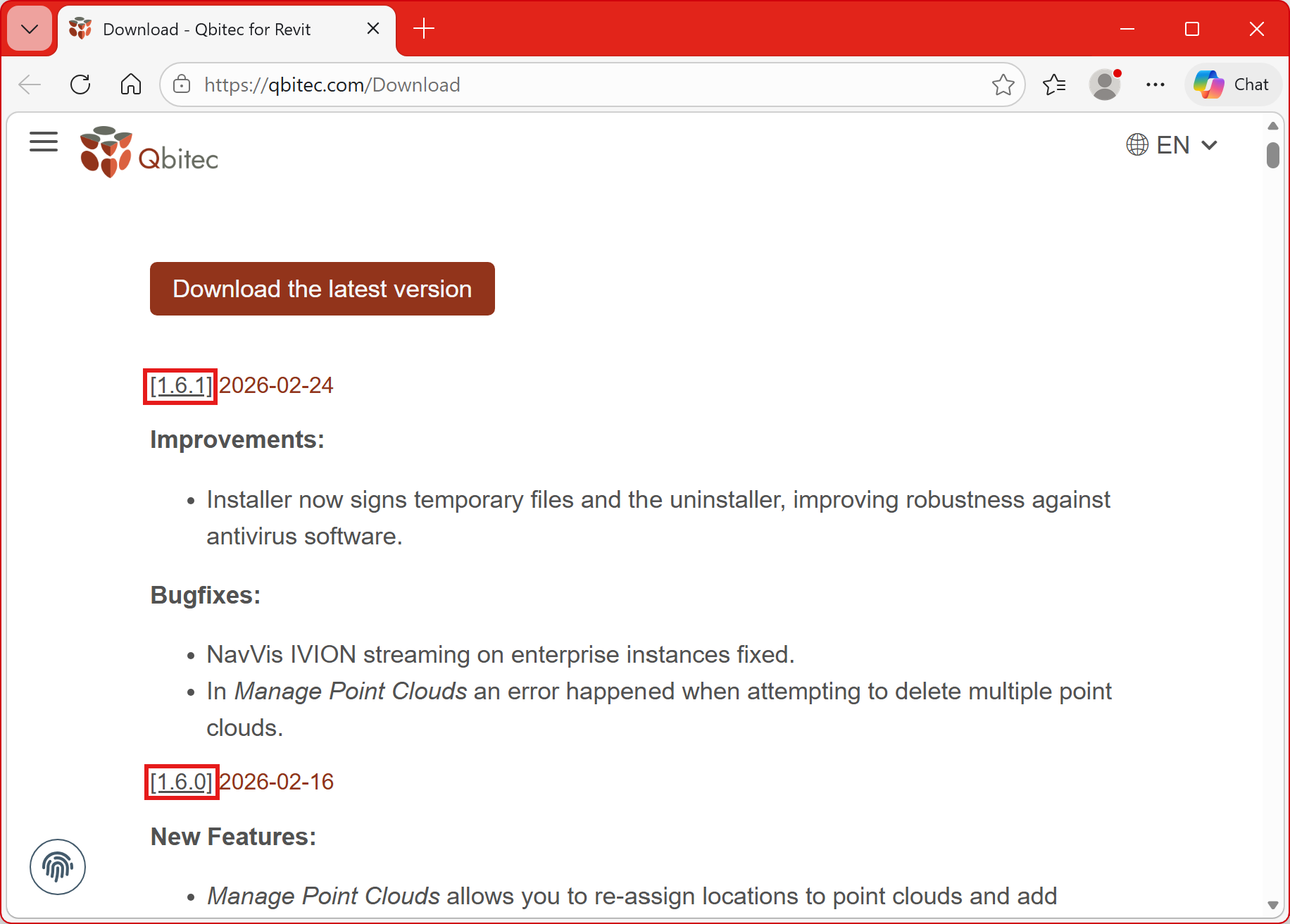Select the Download - Qbitec for Revit tab
Image resolution: width=1290 pixels, height=924 pixels.
pyautogui.click(x=206, y=29)
